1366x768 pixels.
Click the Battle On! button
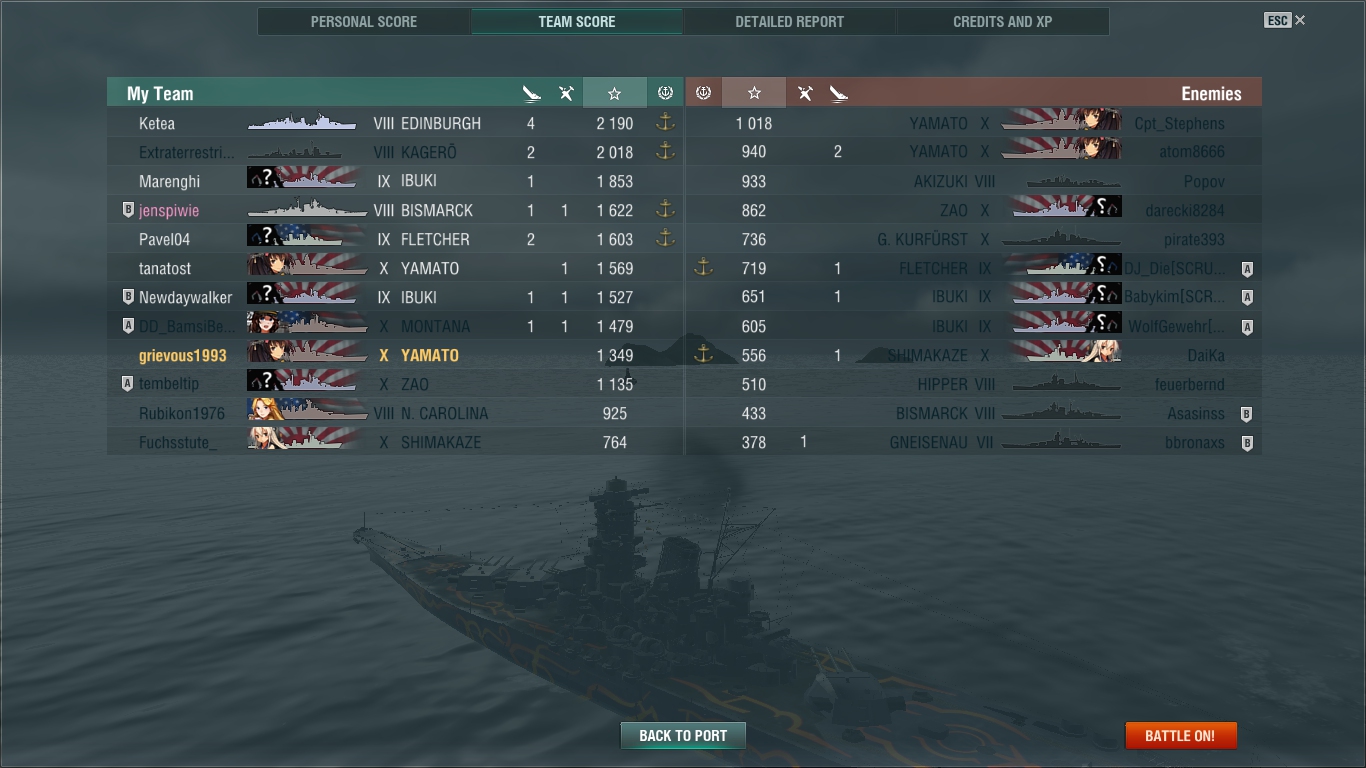point(1180,735)
